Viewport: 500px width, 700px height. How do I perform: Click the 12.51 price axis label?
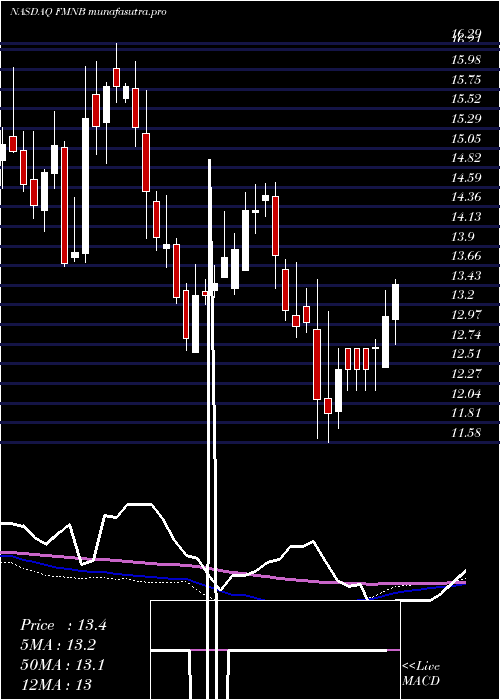pos(466,354)
